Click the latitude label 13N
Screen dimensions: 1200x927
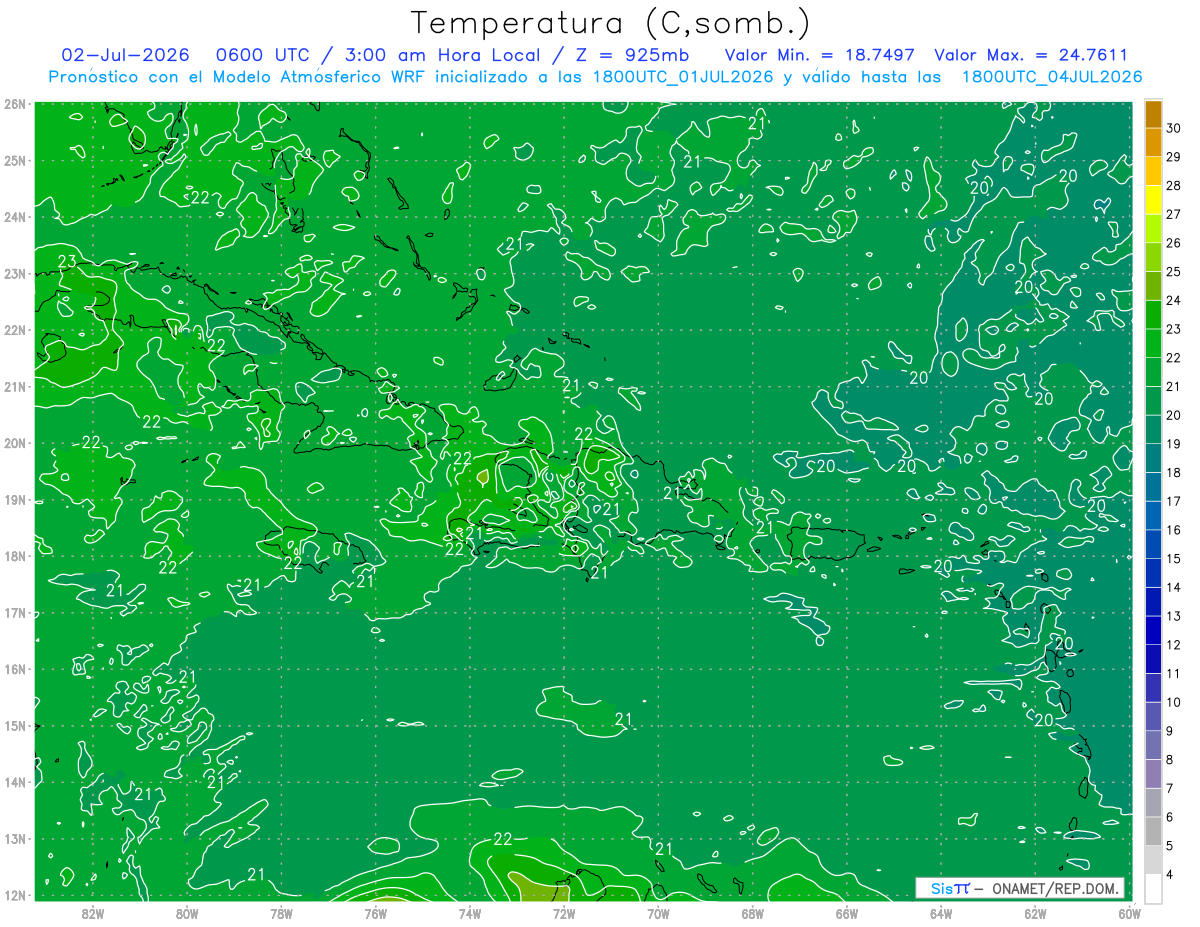(x=14, y=839)
